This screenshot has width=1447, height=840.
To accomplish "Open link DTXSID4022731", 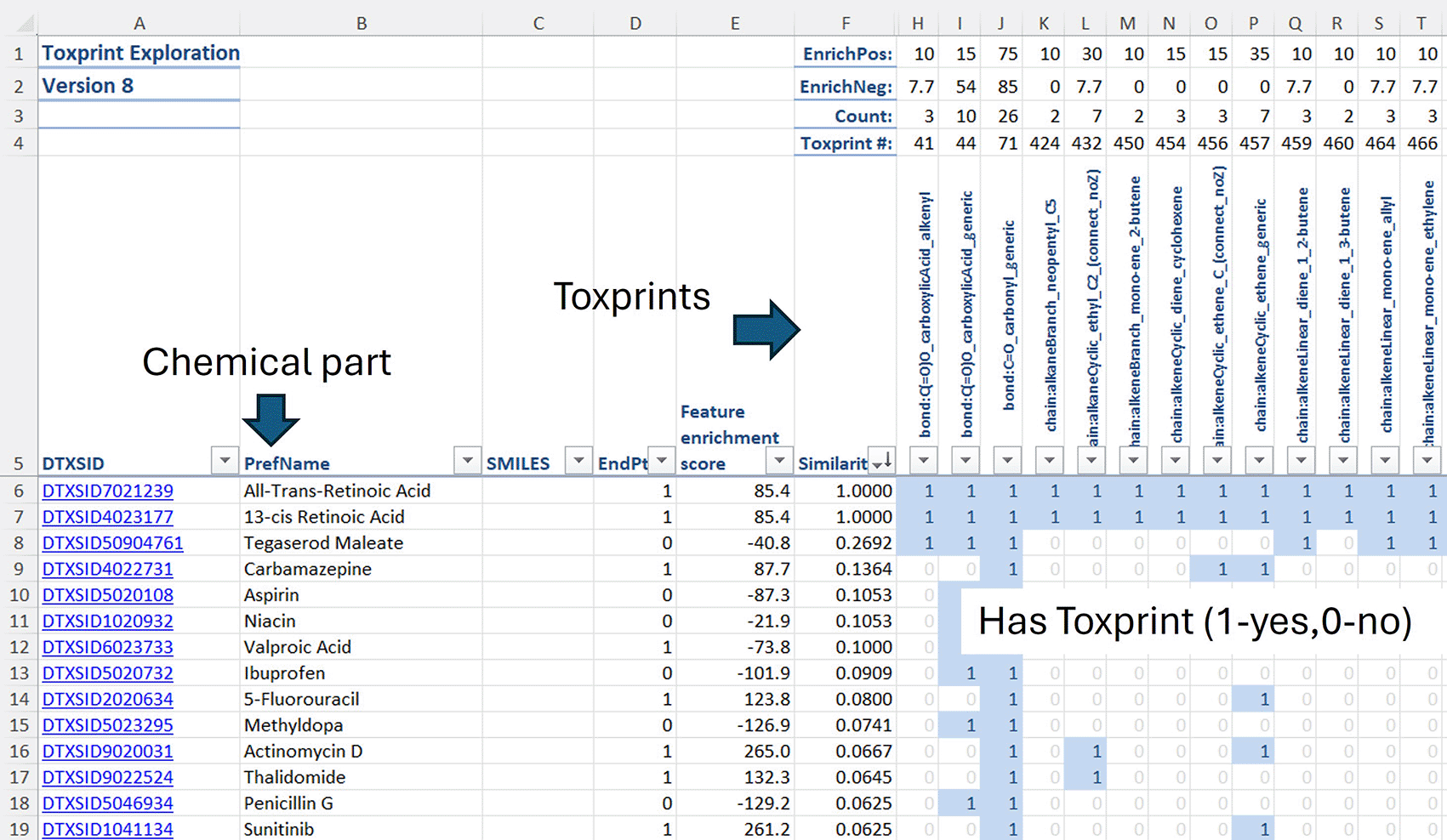I will coord(108,569).
